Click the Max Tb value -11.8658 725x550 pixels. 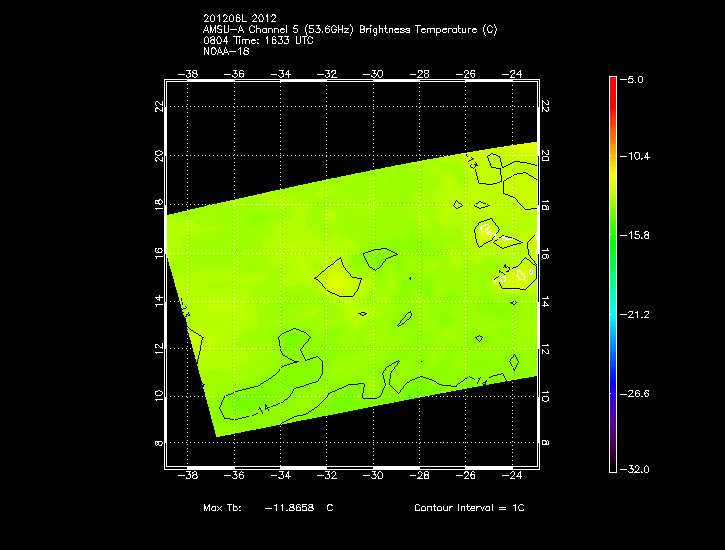point(288,508)
